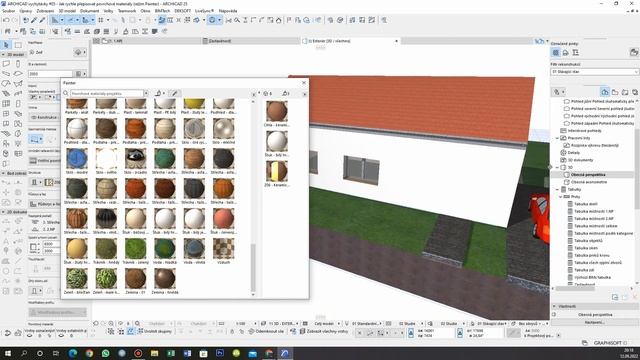Click the Painter material list vertical scrollbar
The width and height of the screenshot is (640, 360).
(253, 267)
